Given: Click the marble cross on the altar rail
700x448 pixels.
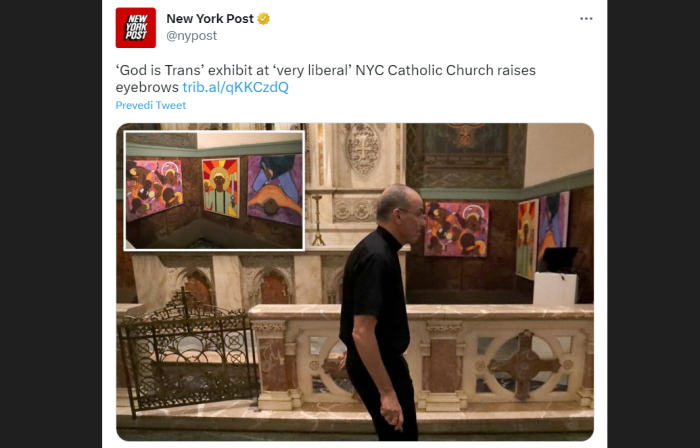Looking at the screenshot, I should pyautogui.click(x=524, y=365).
